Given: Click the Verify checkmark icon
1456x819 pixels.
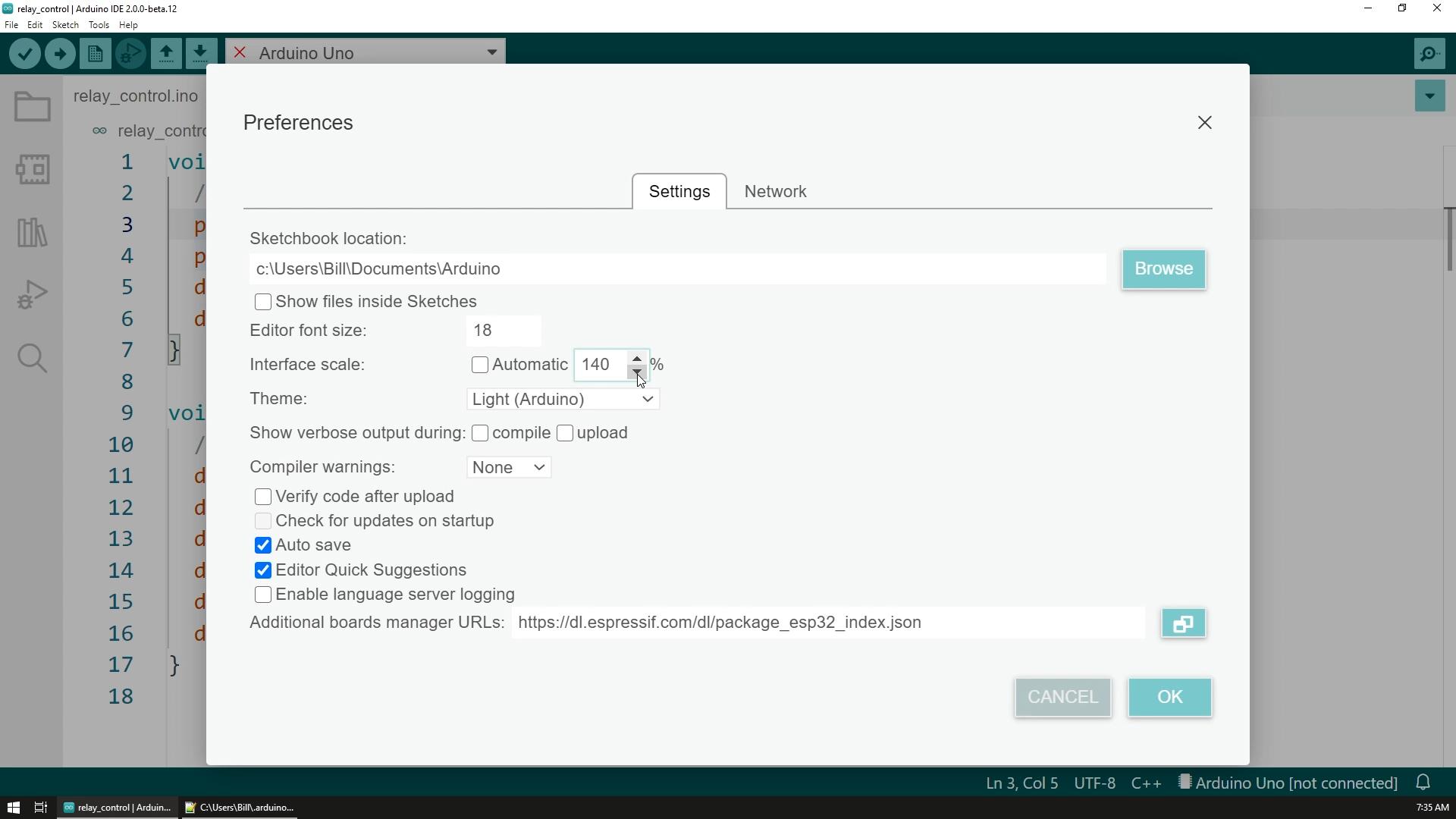Looking at the screenshot, I should [25, 54].
